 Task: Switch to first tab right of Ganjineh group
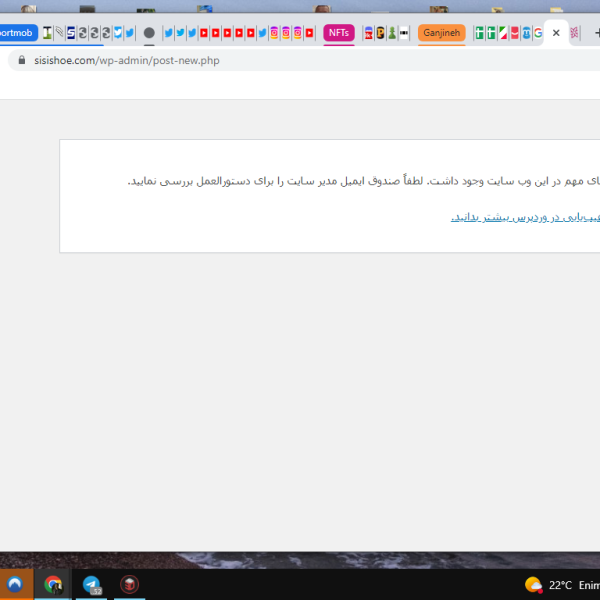coord(479,33)
